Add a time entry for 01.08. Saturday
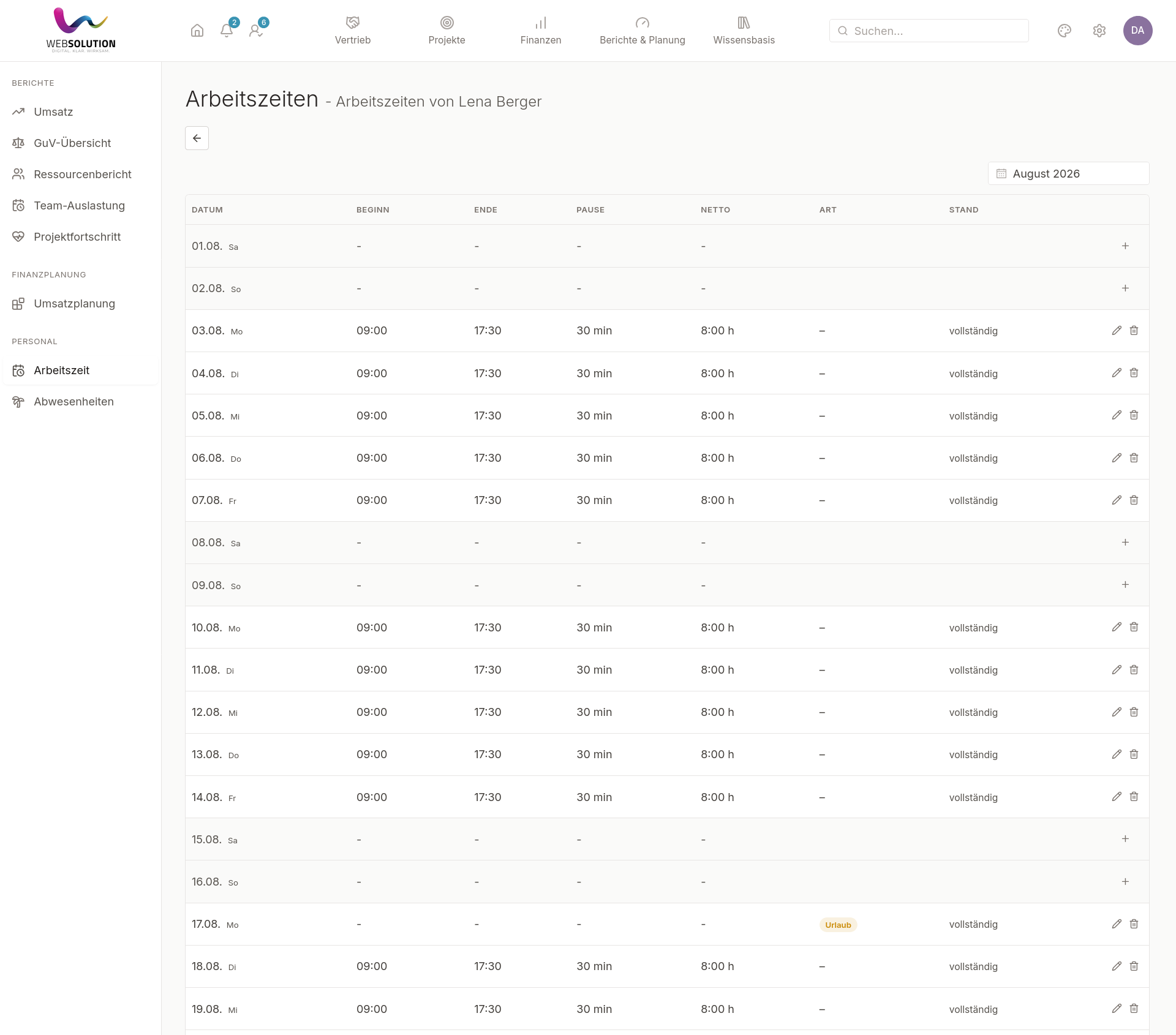This screenshot has height=1035, width=1176. point(1125,246)
